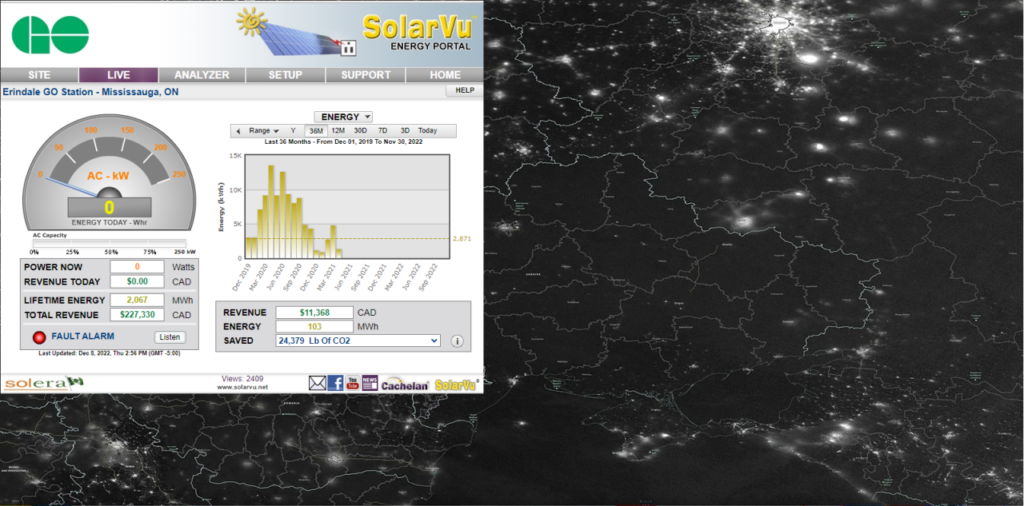Screen dimensions: 1024x506
Task: Open the ENERGY chart type dropdown
Action: click(344, 117)
